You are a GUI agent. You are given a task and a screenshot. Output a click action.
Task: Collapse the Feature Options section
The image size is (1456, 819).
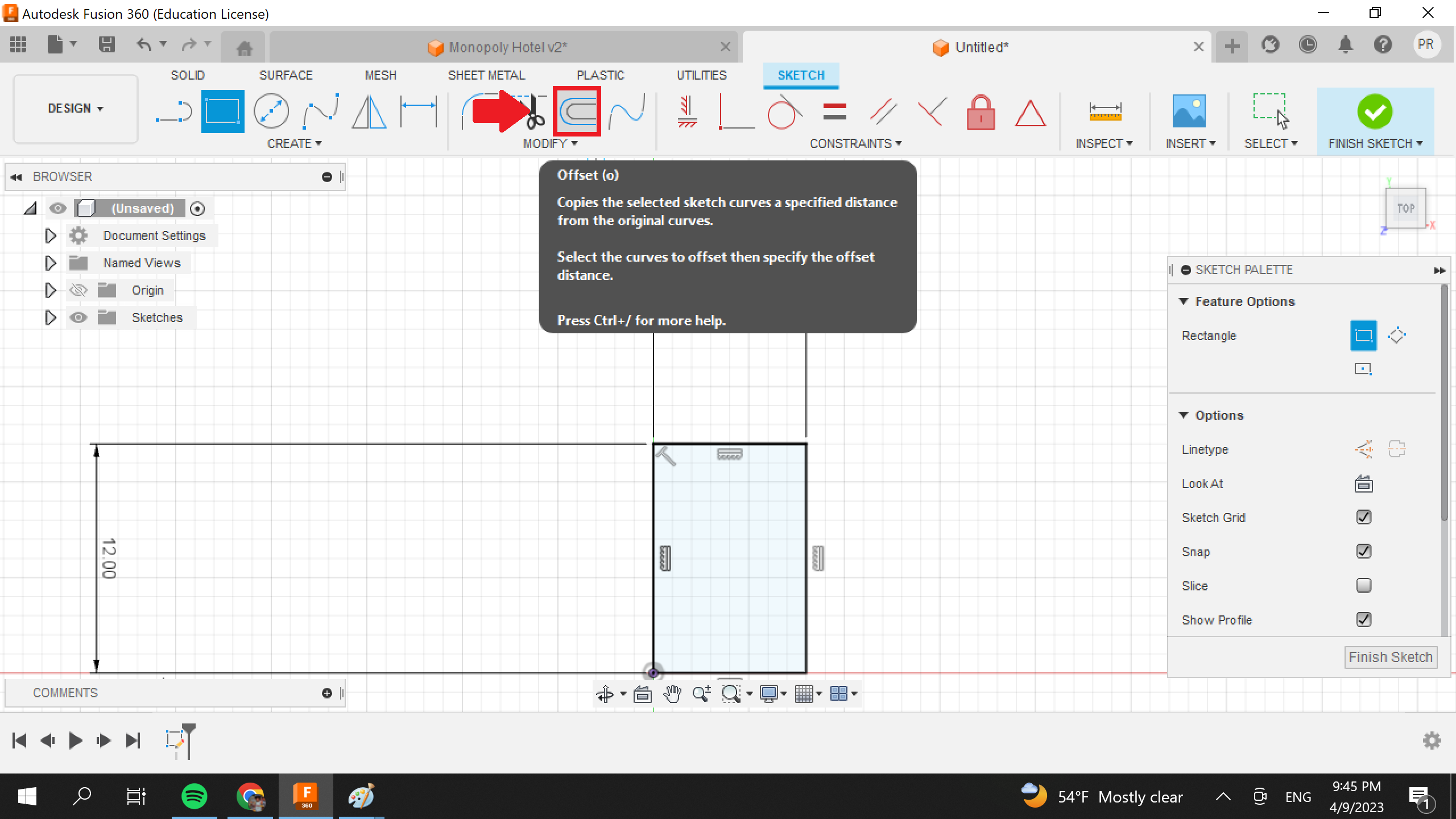pos(1185,301)
